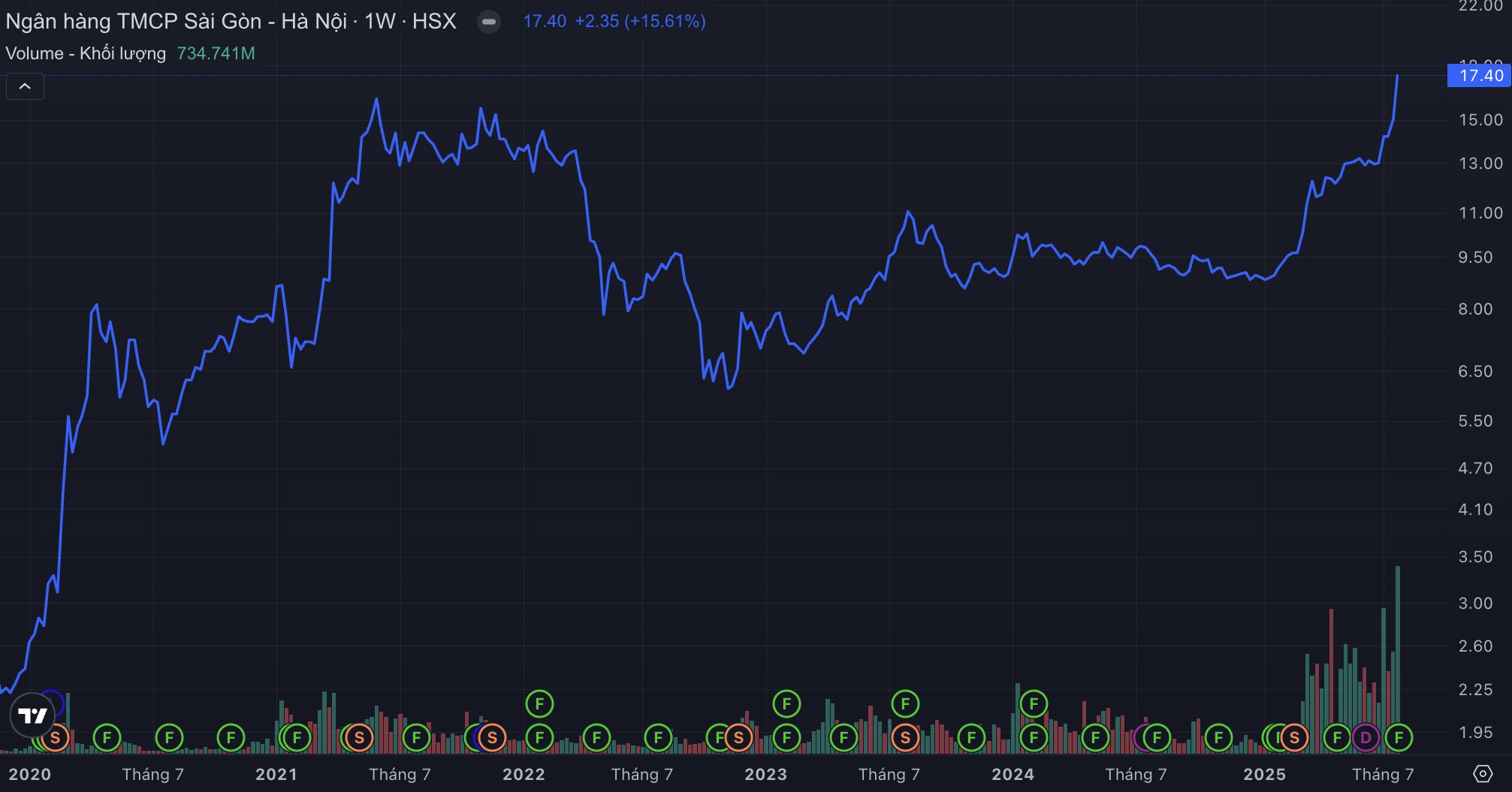The height and width of the screenshot is (792, 1512).
Task: Click the gray market status indicator
Action: 489,22
